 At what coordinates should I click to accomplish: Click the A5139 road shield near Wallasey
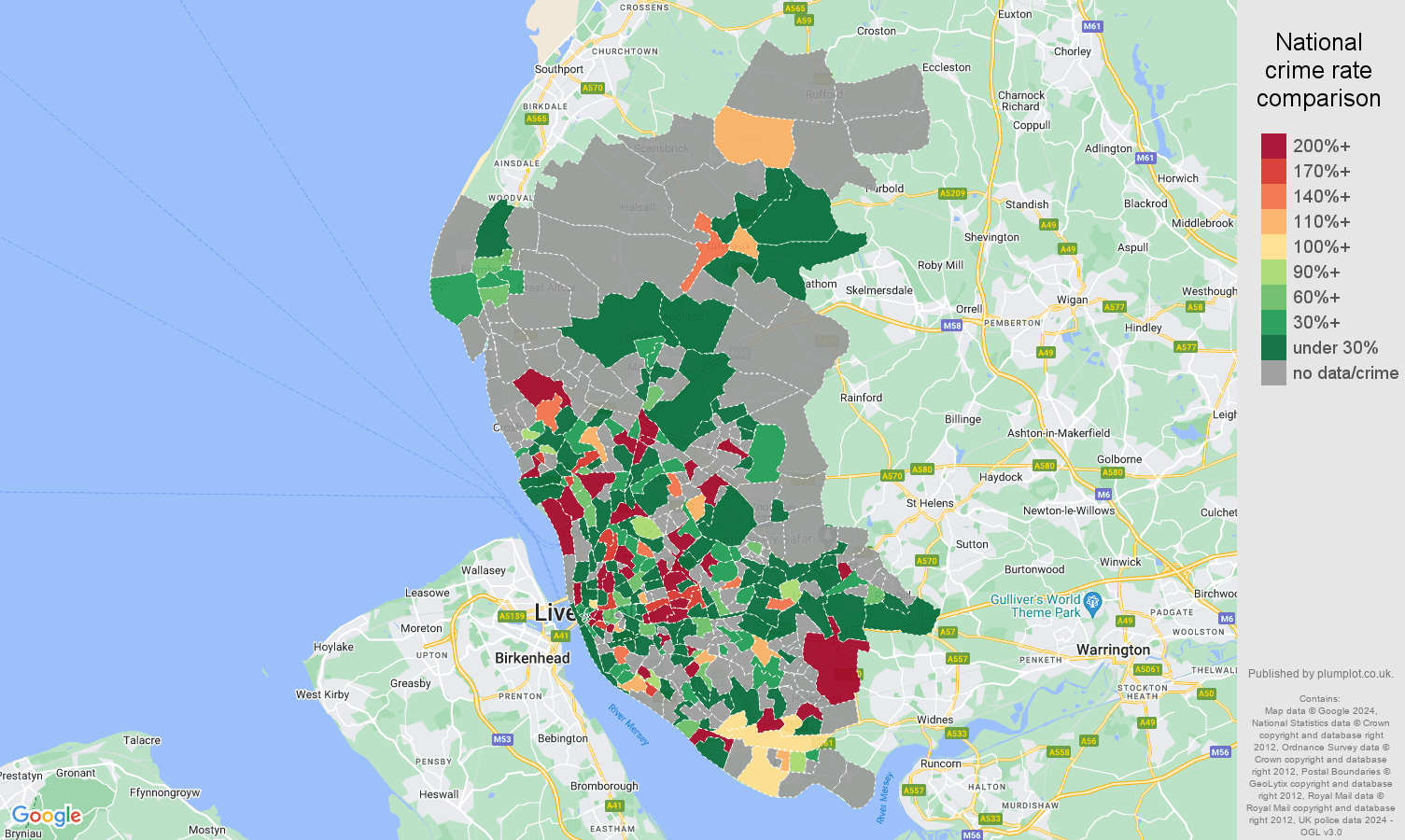click(512, 616)
